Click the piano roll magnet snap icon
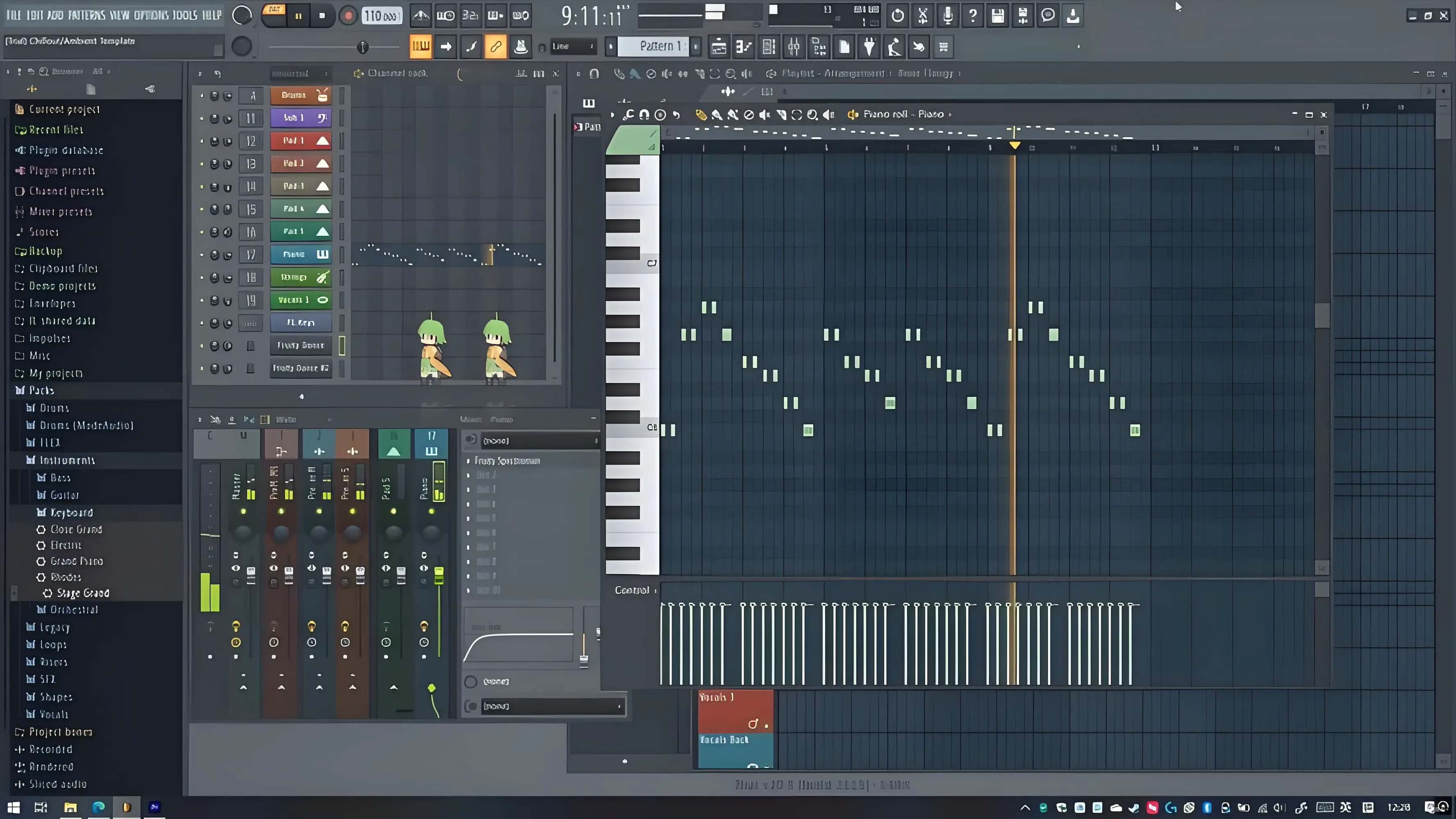The image size is (1456, 819). click(x=644, y=115)
